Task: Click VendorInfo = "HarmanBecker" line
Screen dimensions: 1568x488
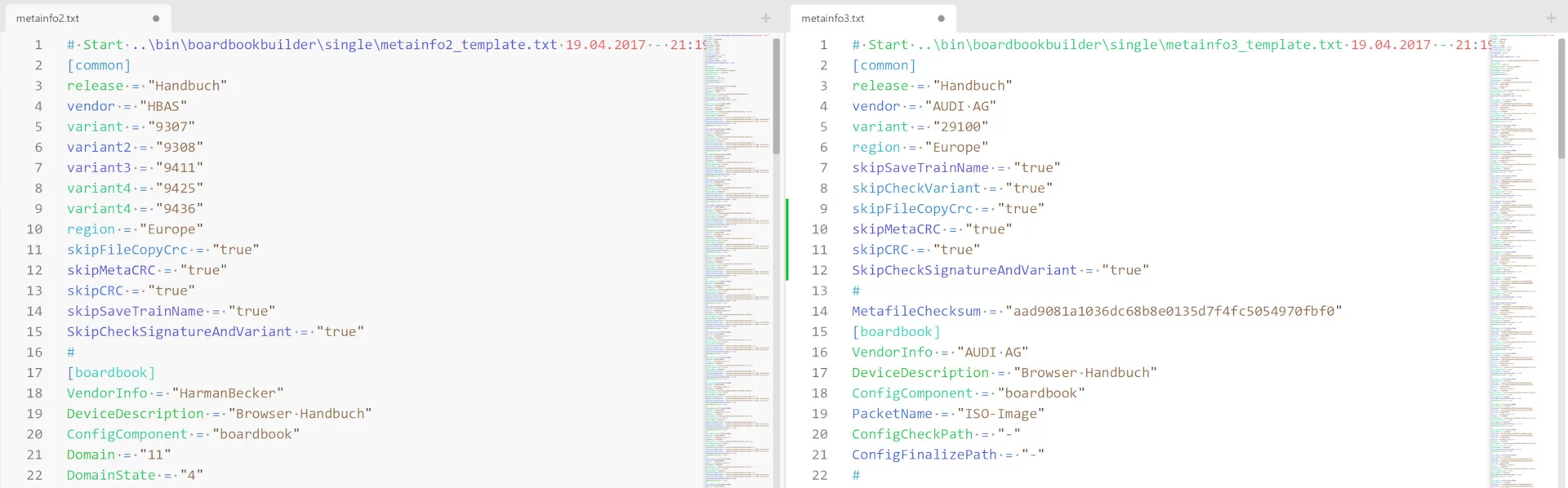Action: 175,393
